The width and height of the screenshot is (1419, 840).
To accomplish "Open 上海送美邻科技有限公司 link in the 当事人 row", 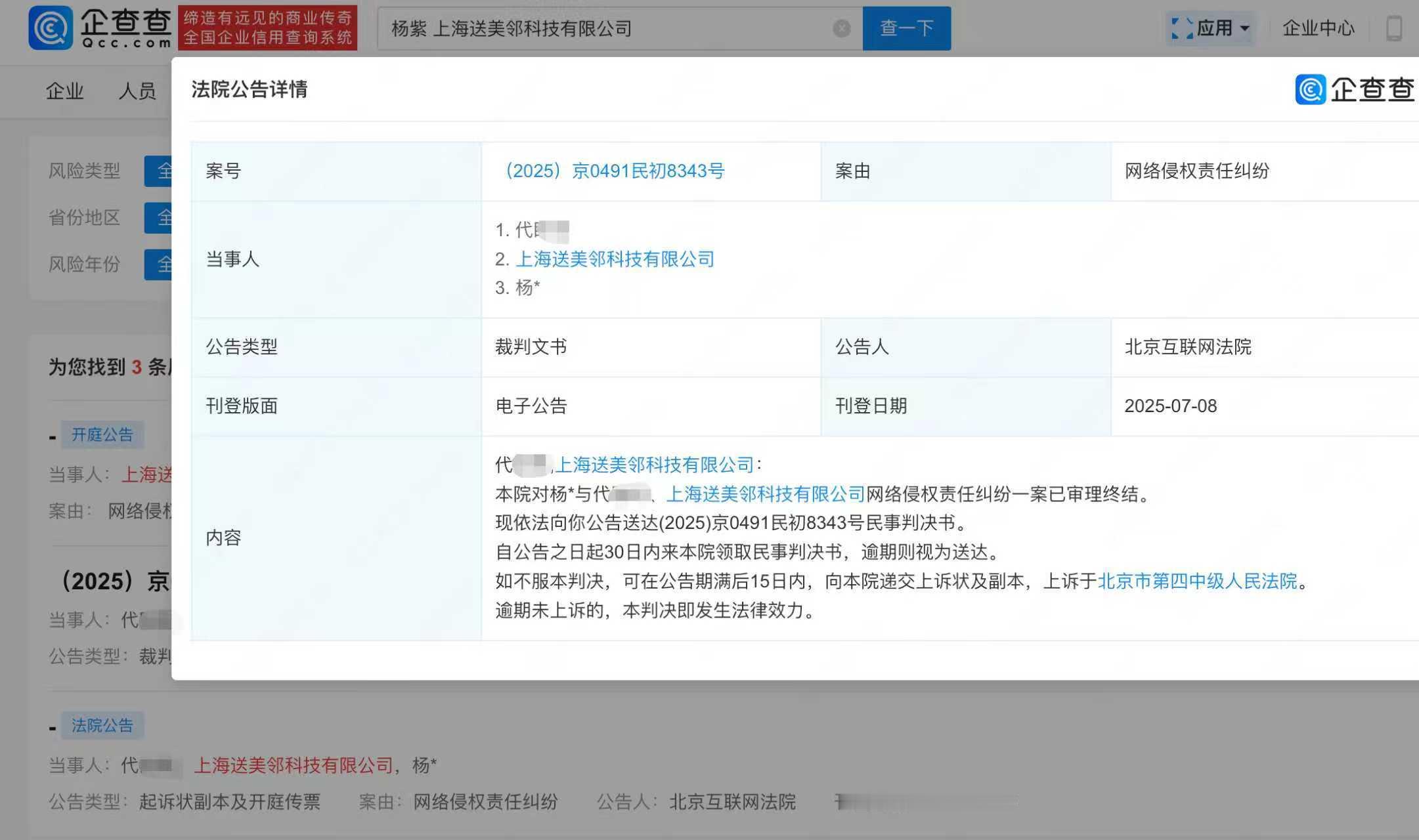I will coord(615,259).
